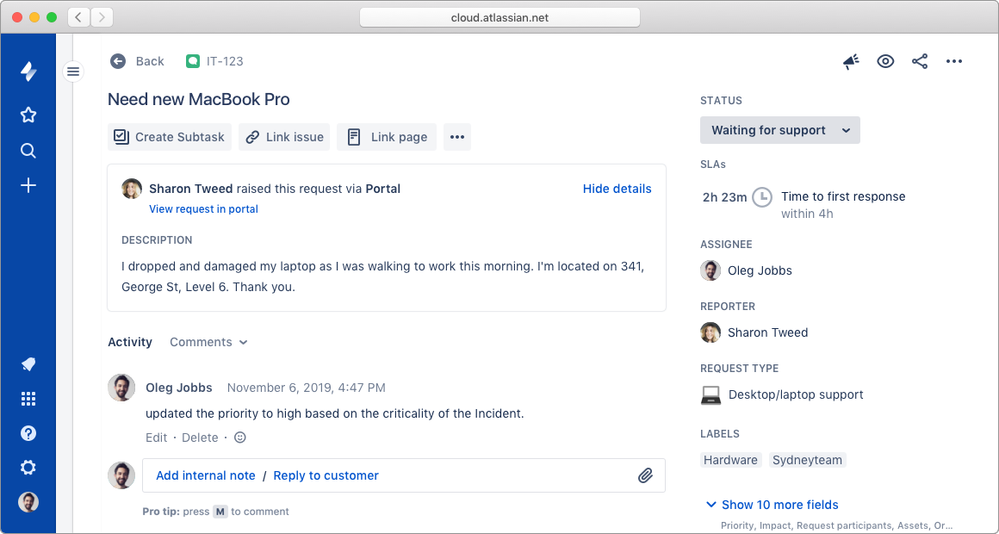Open search from the blue sidebar
Image resolution: width=999 pixels, height=534 pixels.
click(28, 151)
